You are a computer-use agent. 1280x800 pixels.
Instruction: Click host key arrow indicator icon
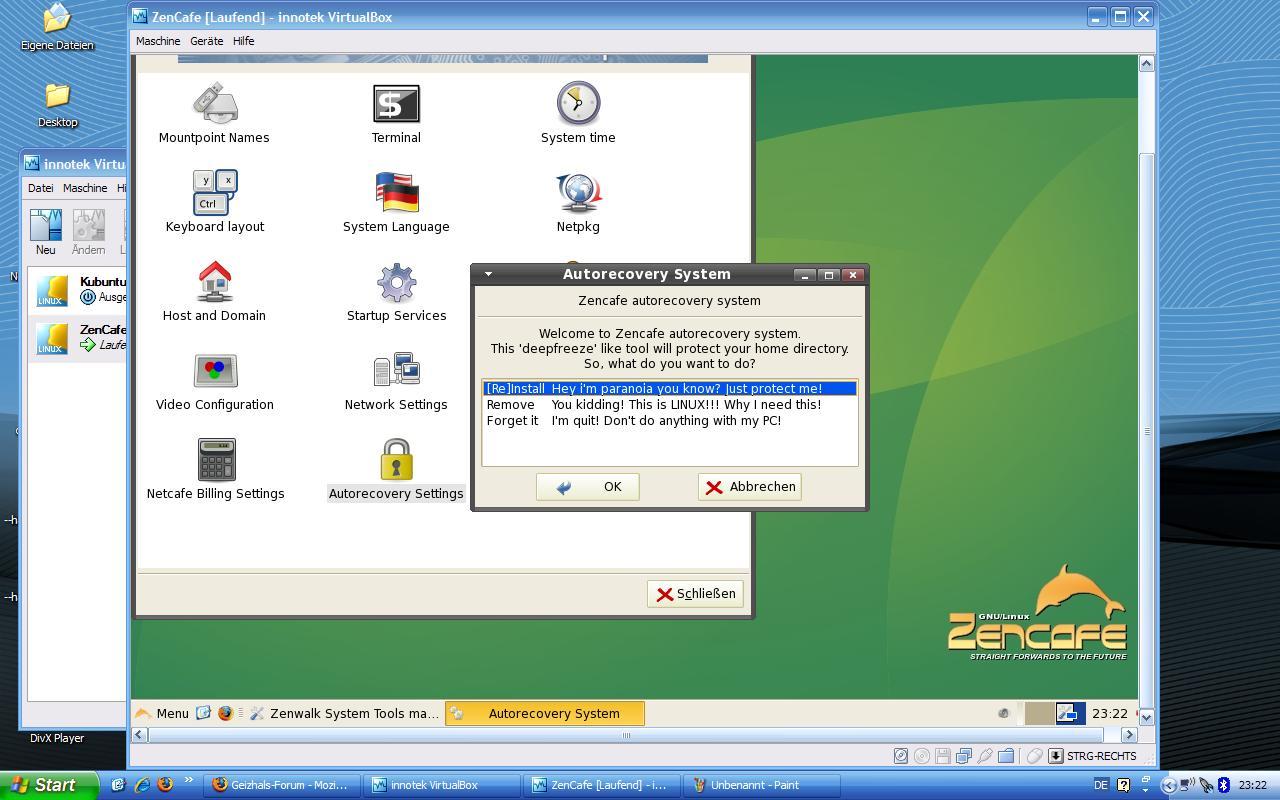[x=1056, y=756]
